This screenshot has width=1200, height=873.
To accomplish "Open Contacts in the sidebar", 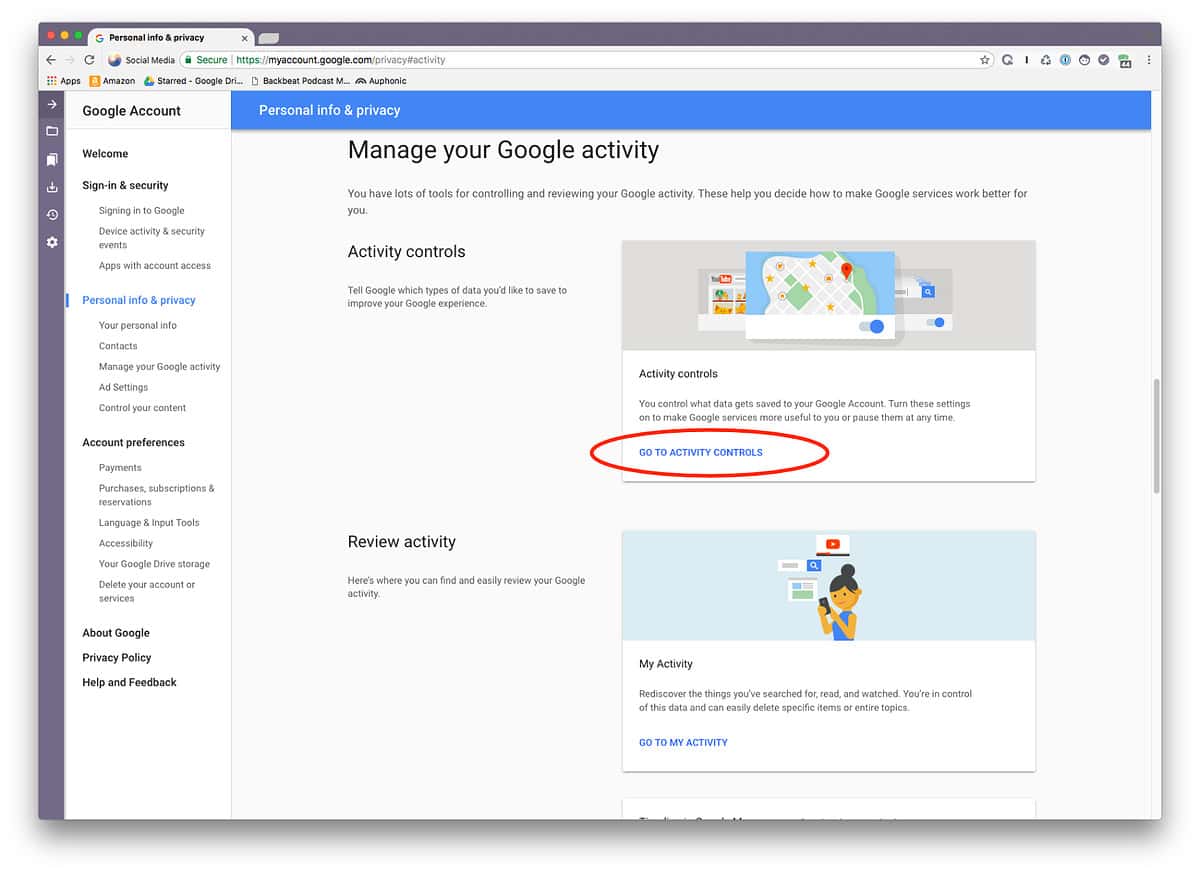I will pos(118,346).
